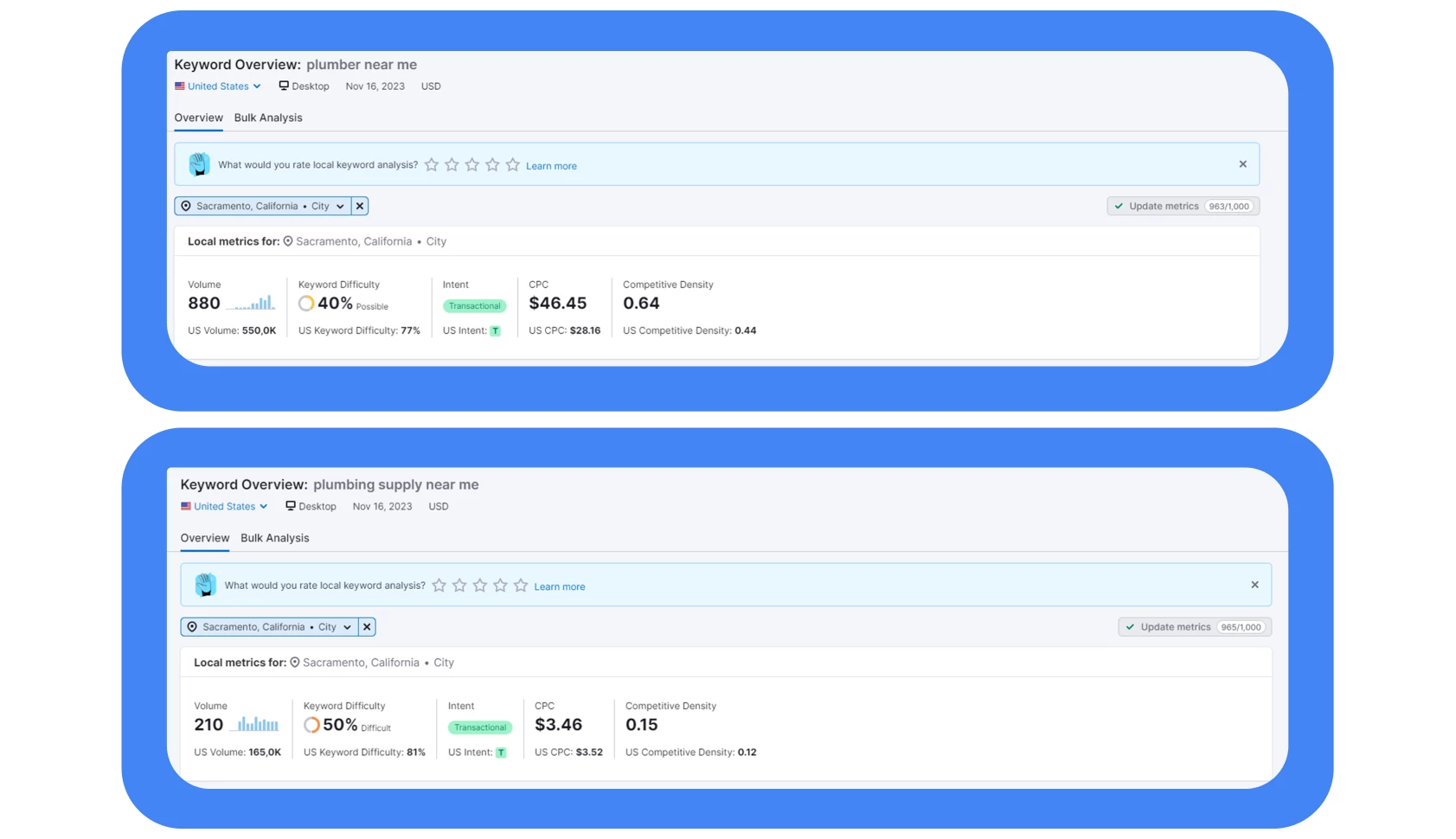1456x839 pixels.
Task: Open United States dropdown in plumbing supply panel
Action: click(x=224, y=507)
